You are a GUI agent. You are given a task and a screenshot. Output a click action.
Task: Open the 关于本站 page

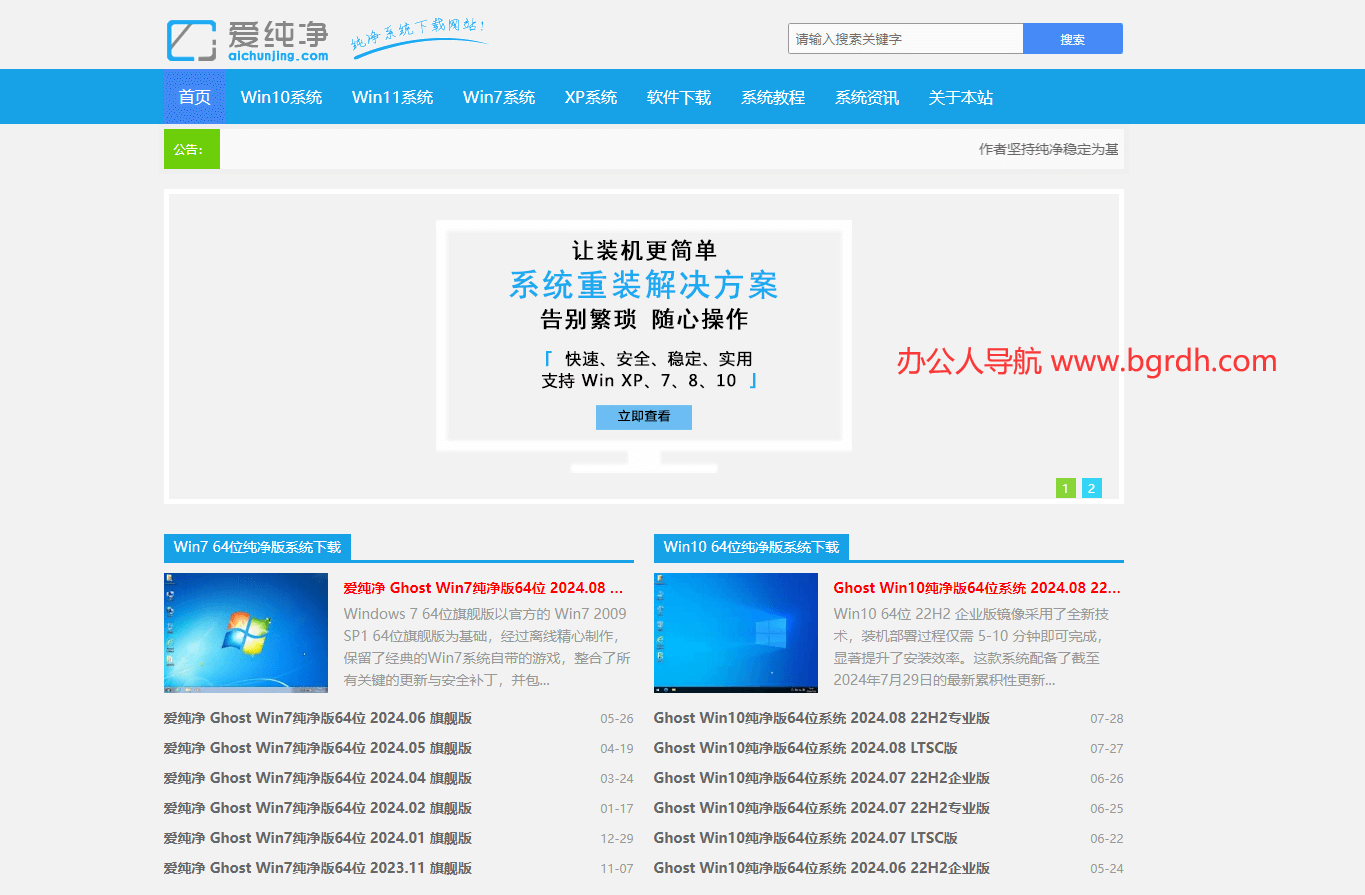coord(961,97)
